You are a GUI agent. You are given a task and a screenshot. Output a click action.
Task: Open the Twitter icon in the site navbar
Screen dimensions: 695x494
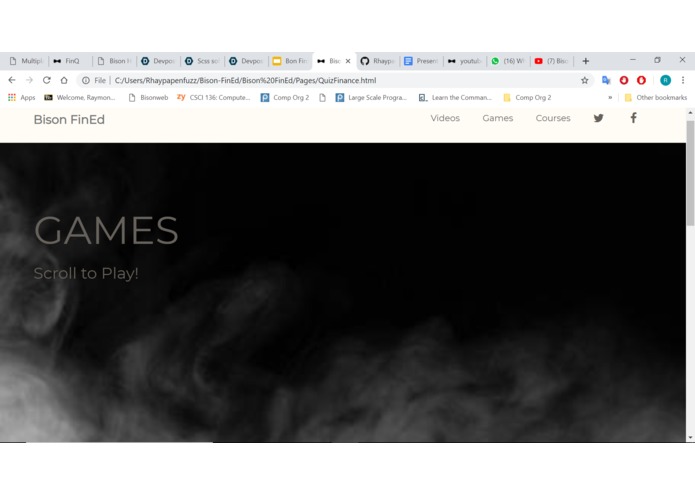(x=598, y=118)
